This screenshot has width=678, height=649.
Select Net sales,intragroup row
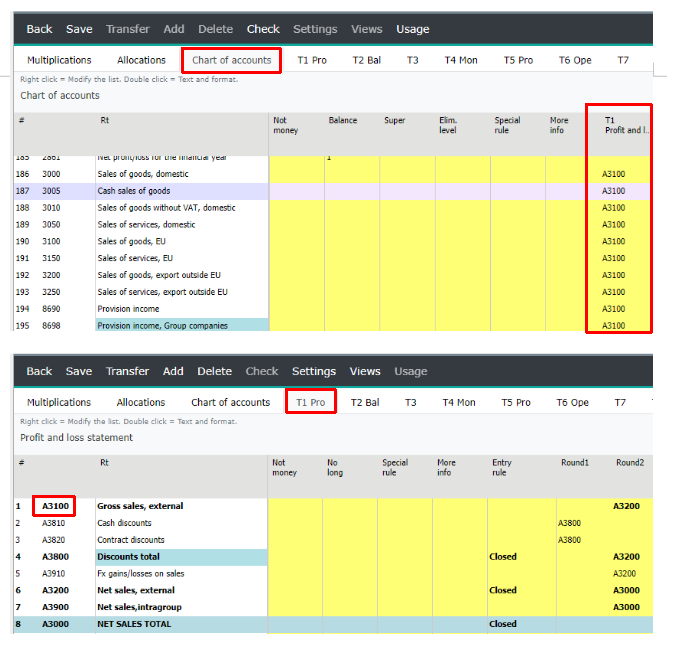pos(333,607)
